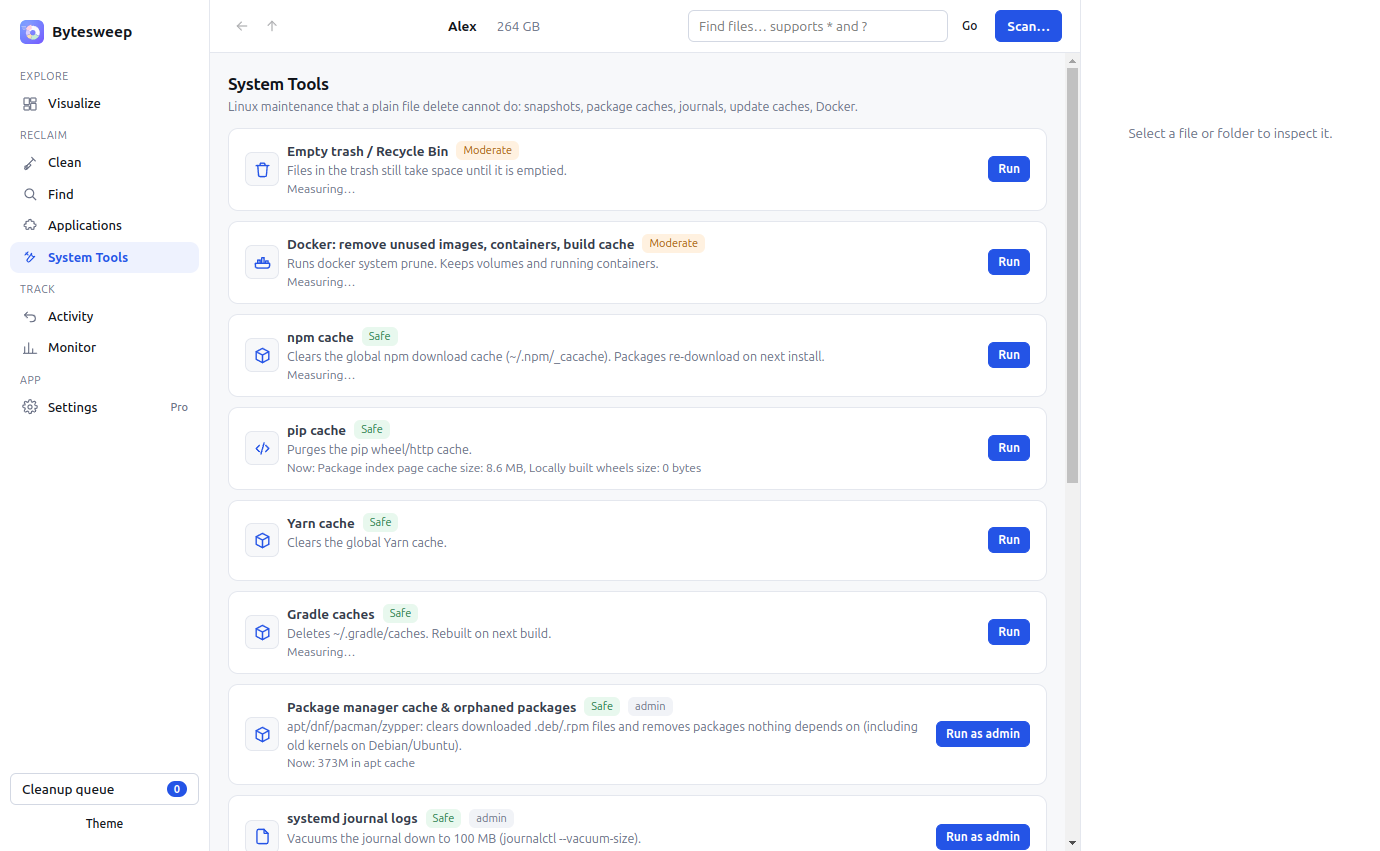The height and width of the screenshot is (851, 1380).
Task: Click the Theme button
Action: point(104,824)
